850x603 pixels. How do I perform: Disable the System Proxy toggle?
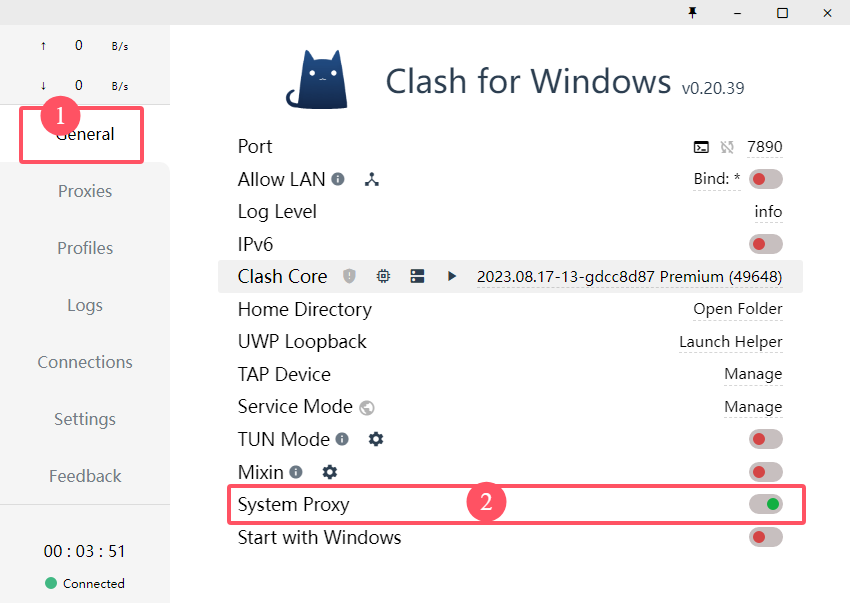point(765,504)
